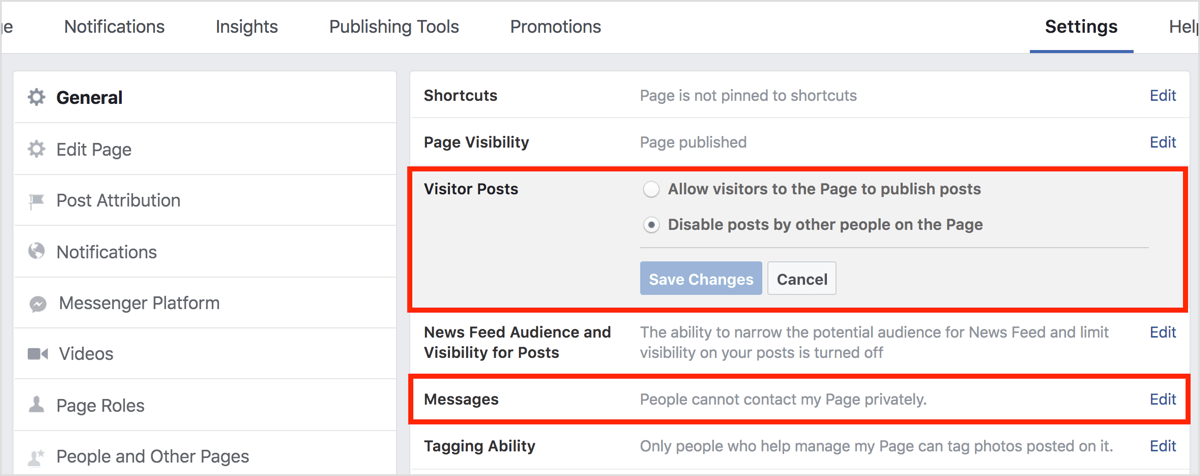Go to the Promotions tab
1200x476 pixels.
click(555, 27)
